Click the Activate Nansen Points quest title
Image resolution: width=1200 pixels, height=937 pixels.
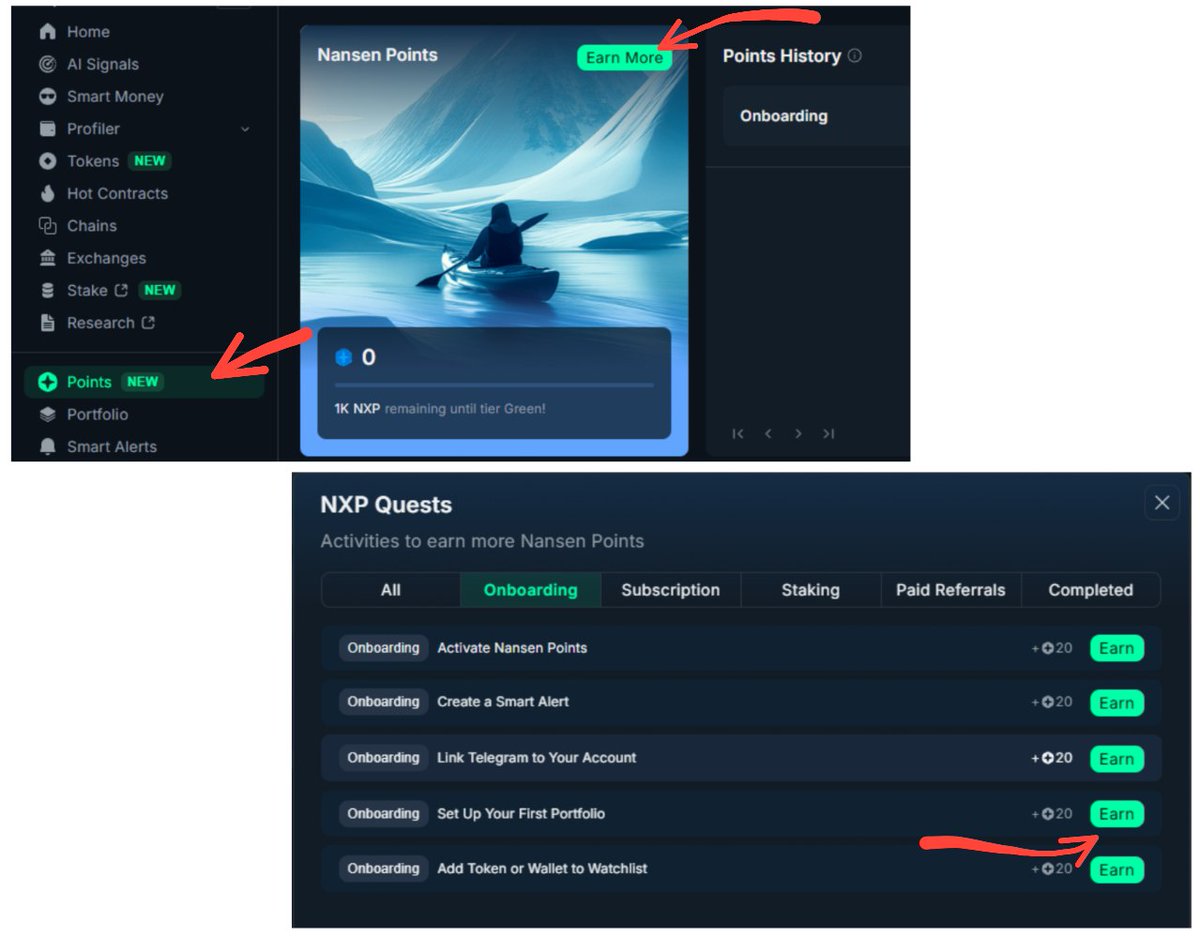pyautogui.click(x=512, y=648)
